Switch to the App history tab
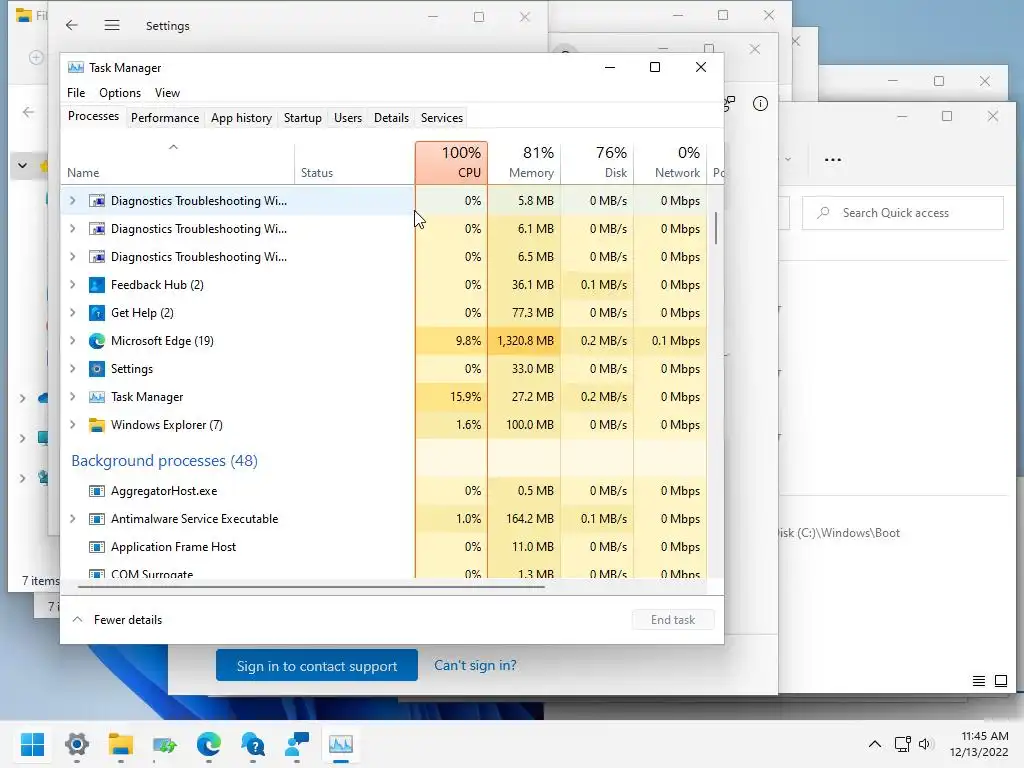Viewport: 1024px width, 768px height. [x=241, y=118]
